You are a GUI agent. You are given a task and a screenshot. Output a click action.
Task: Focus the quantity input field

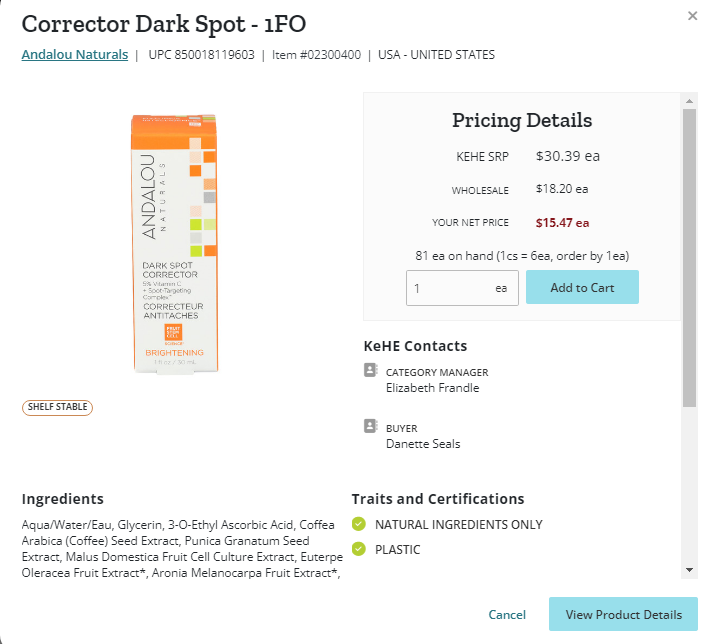pos(462,288)
